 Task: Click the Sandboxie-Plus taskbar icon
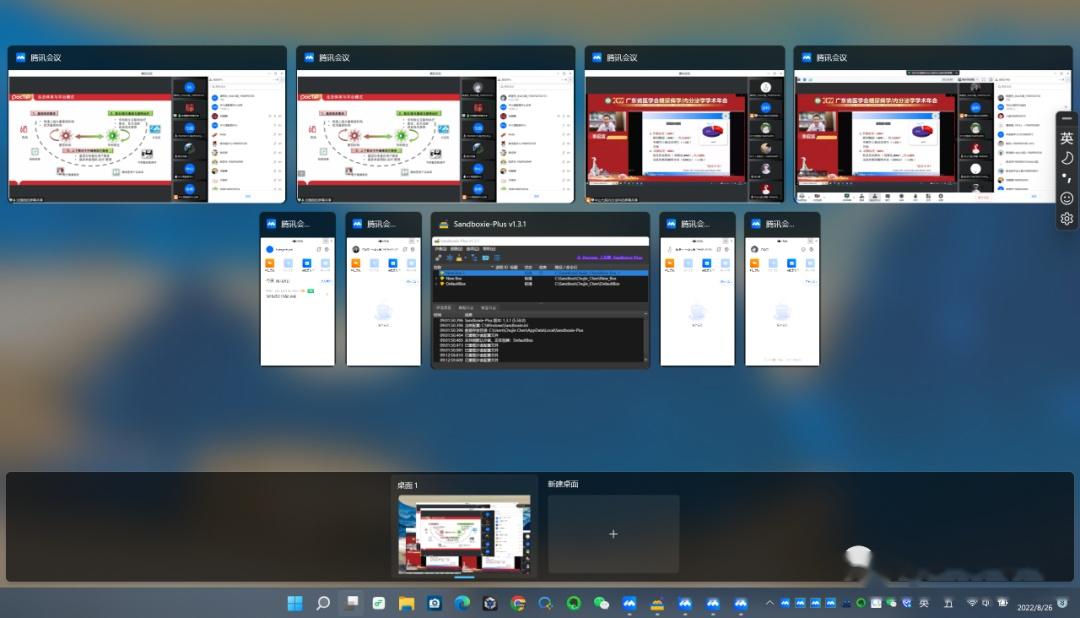click(657, 604)
